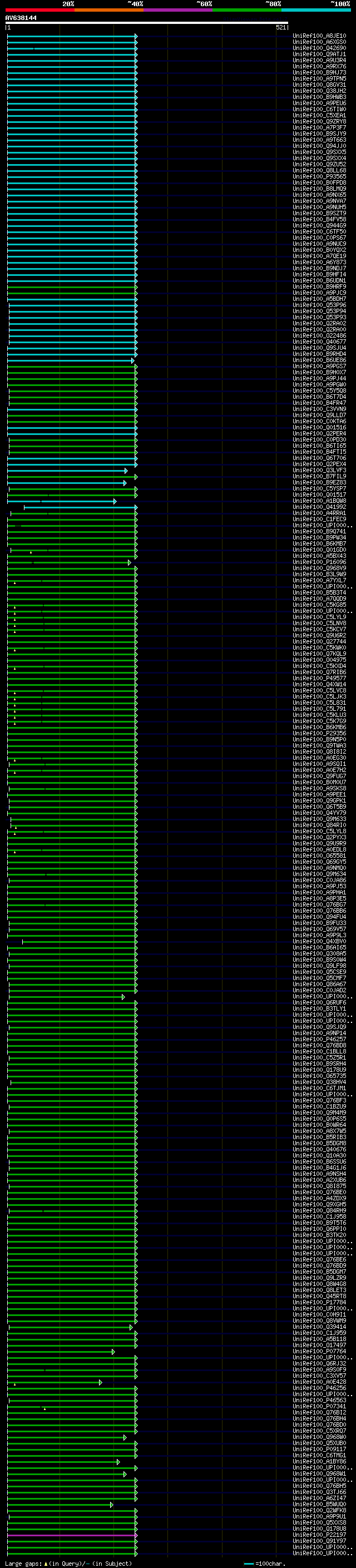356x1568 pixels.
Task: Select the UniRef100_P07764 label
Action: [x=319, y=1351]
